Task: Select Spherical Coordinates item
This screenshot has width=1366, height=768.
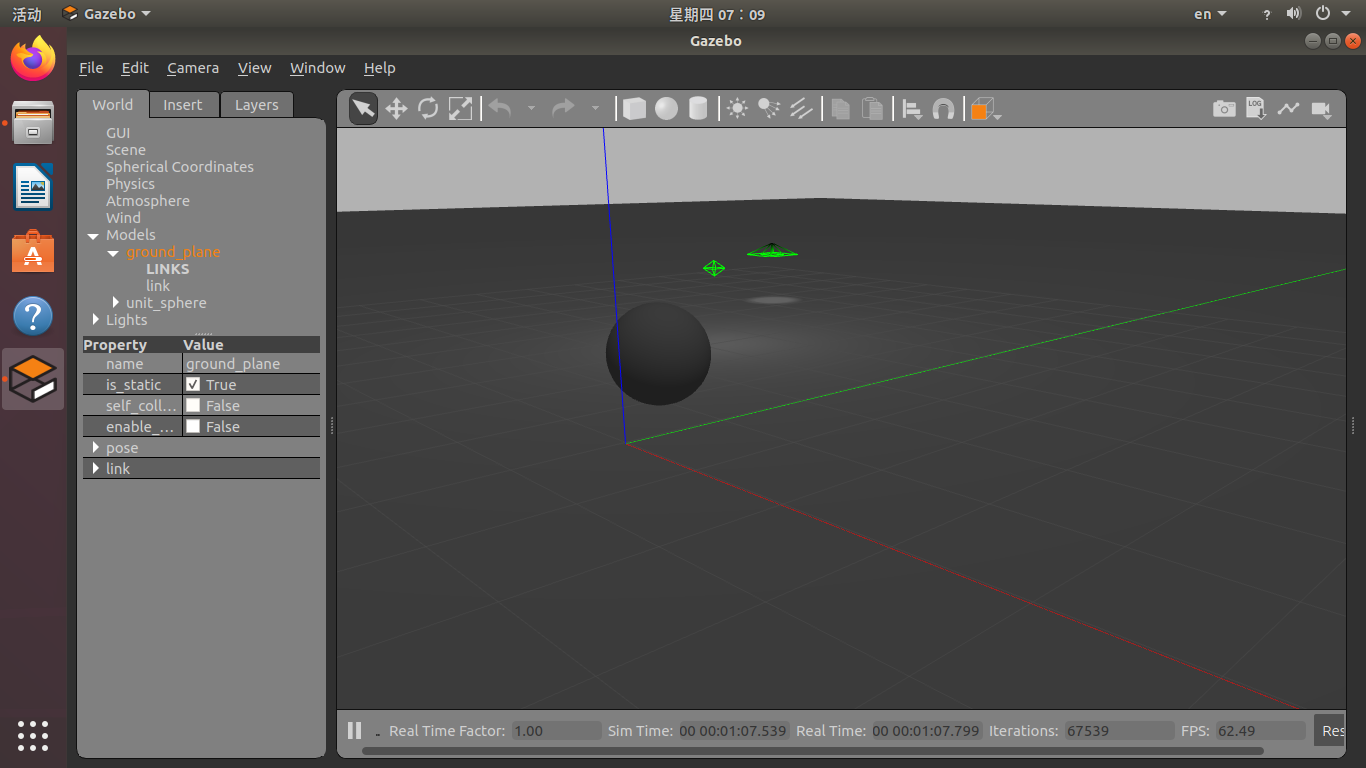Action: coord(180,167)
